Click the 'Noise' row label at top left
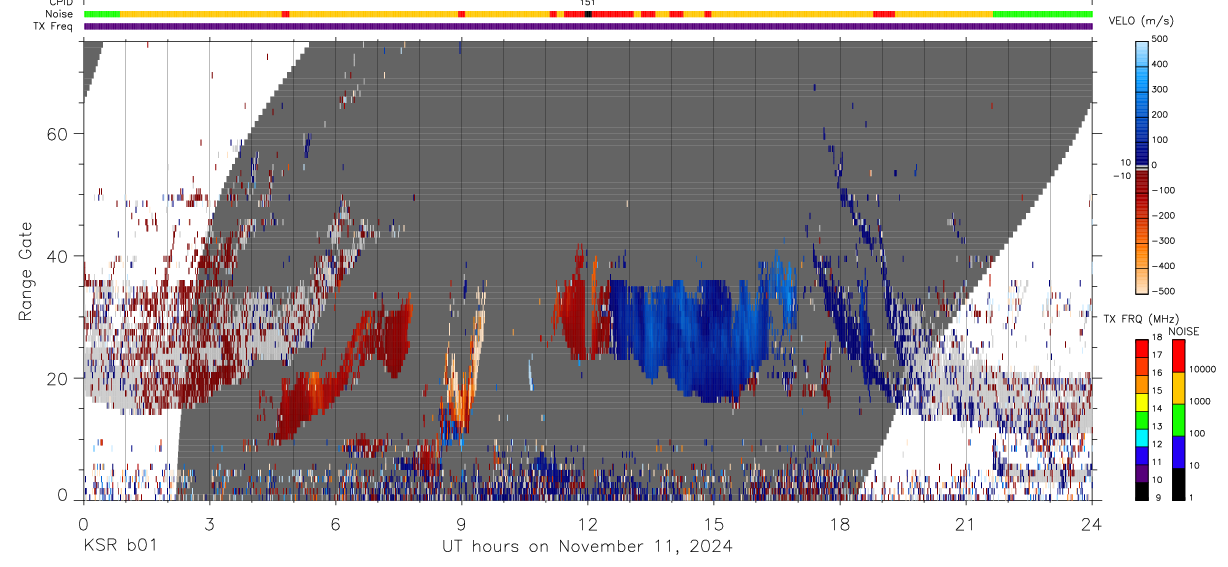 coord(60,14)
